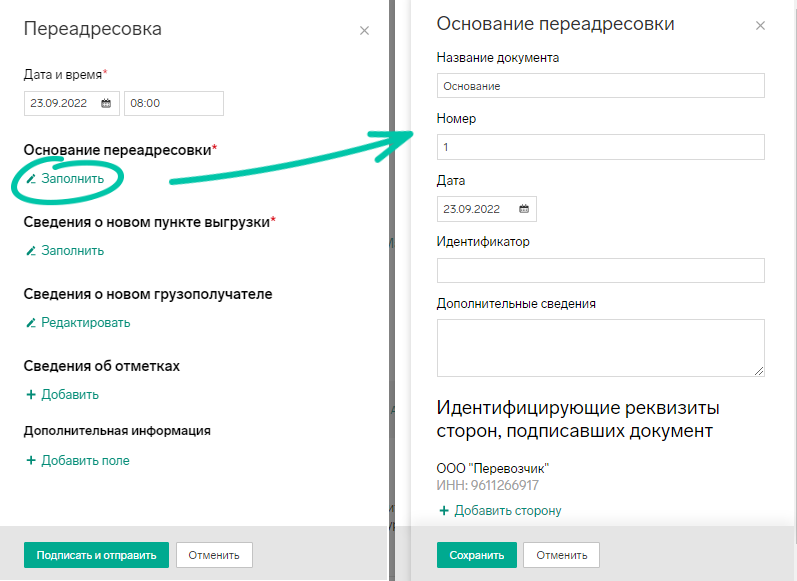Screen dimensions: 797x581
Task: Close the Основание переадресовки panel
Action: [x=760, y=25]
